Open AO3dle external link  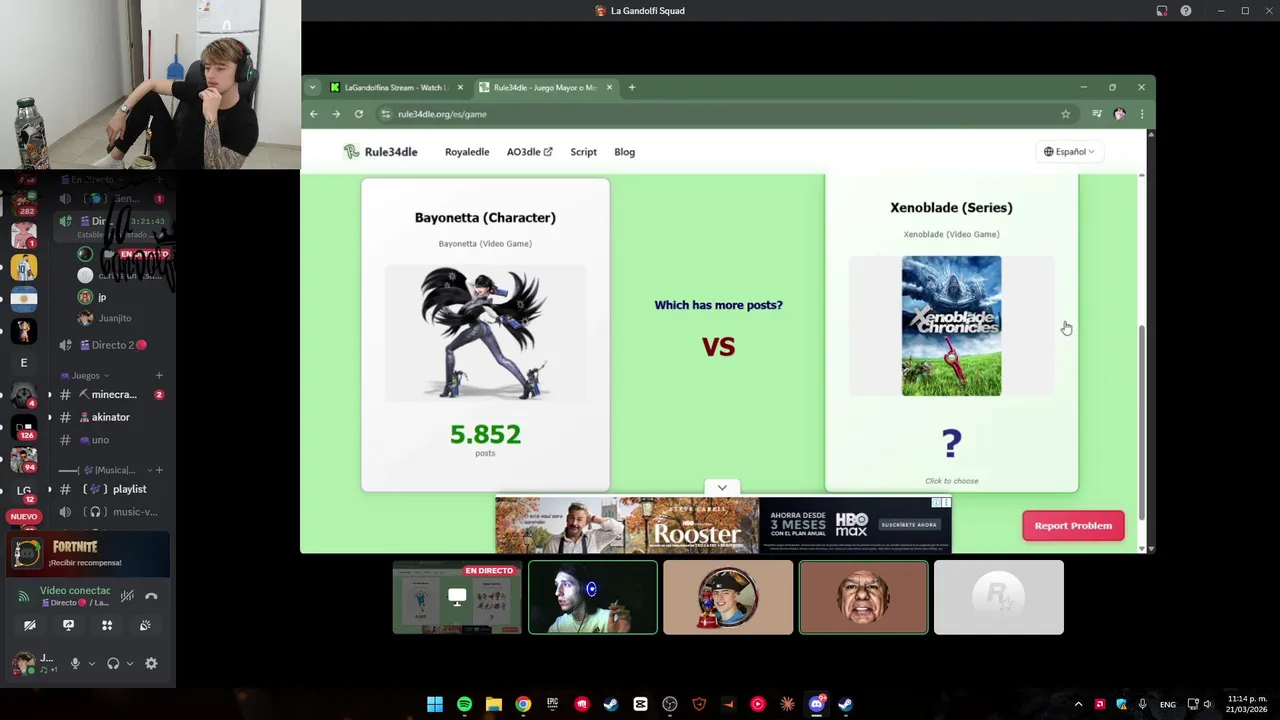[529, 152]
